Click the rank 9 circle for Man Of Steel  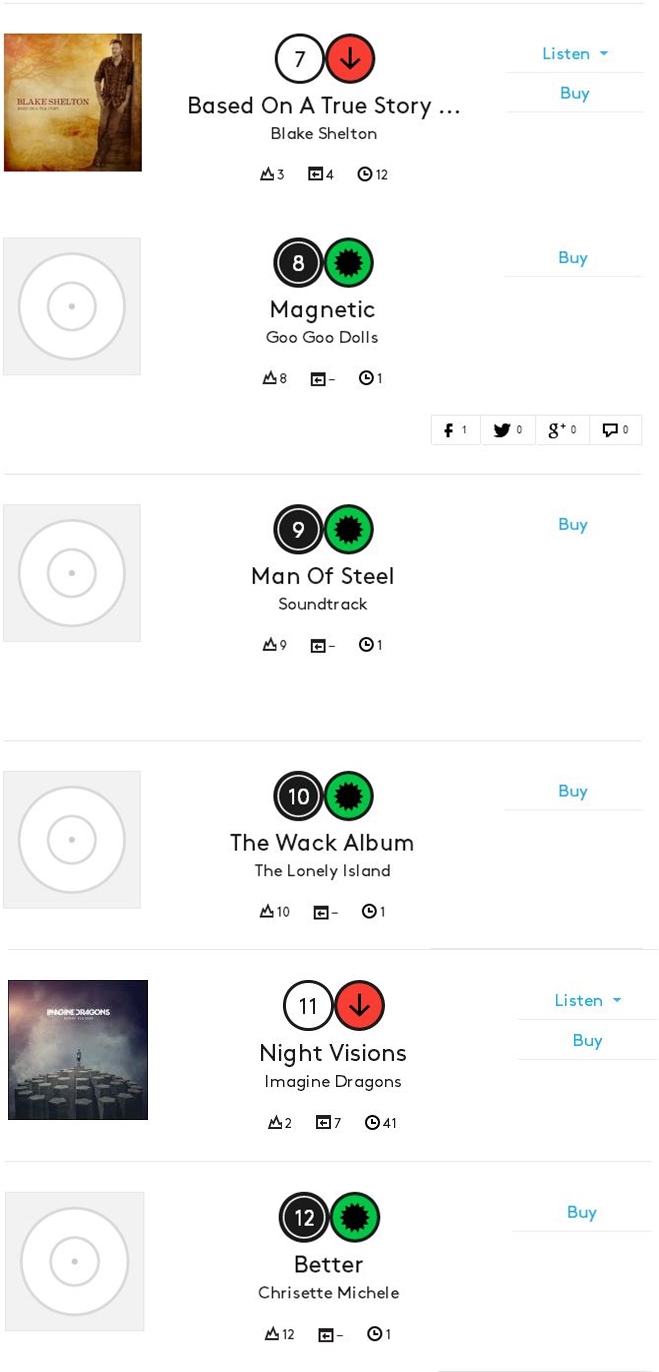298,529
